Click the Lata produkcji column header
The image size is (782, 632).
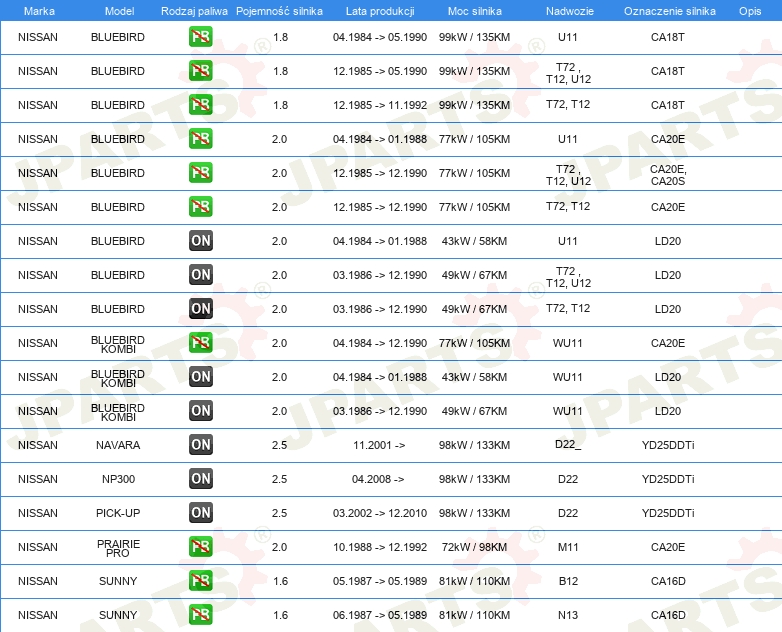pos(380,11)
